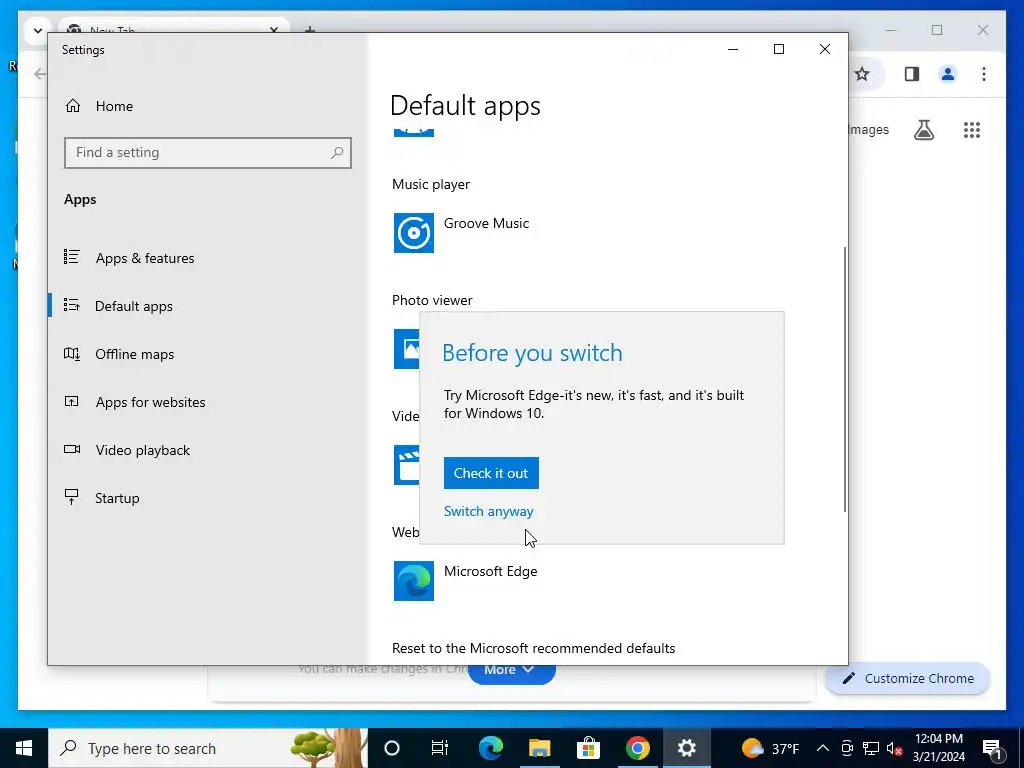
Task: Select Default apps in sidebar
Action: pyautogui.click(x=134, y=306)
